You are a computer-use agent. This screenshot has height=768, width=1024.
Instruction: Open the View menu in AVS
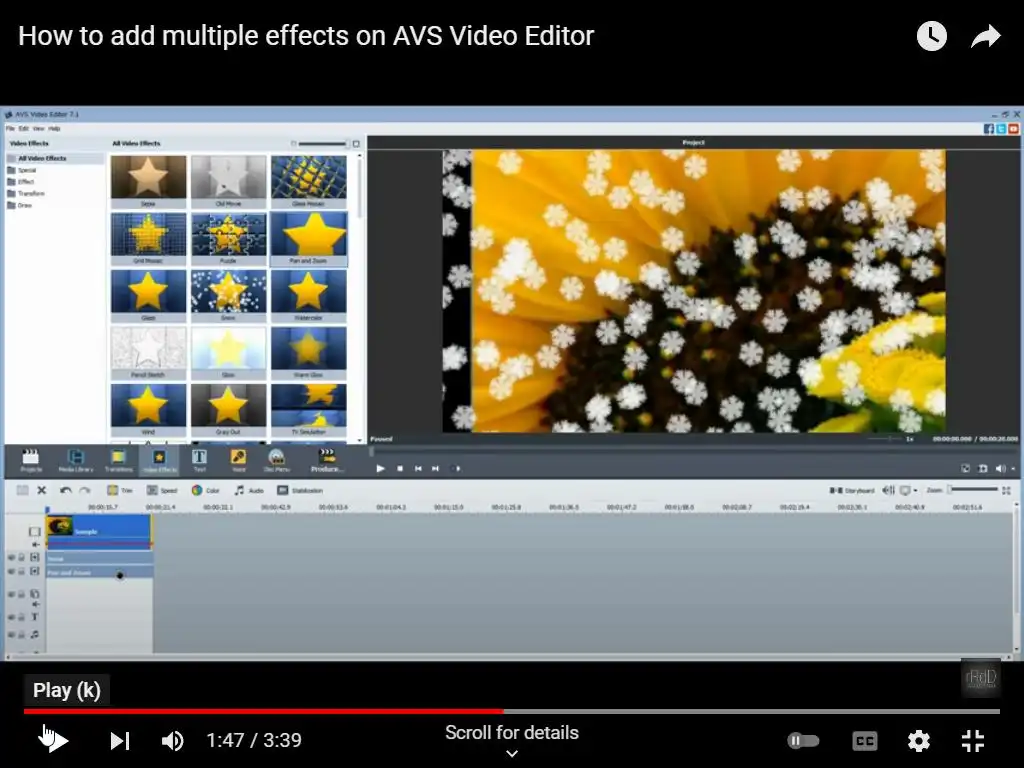tap(39, 129)
